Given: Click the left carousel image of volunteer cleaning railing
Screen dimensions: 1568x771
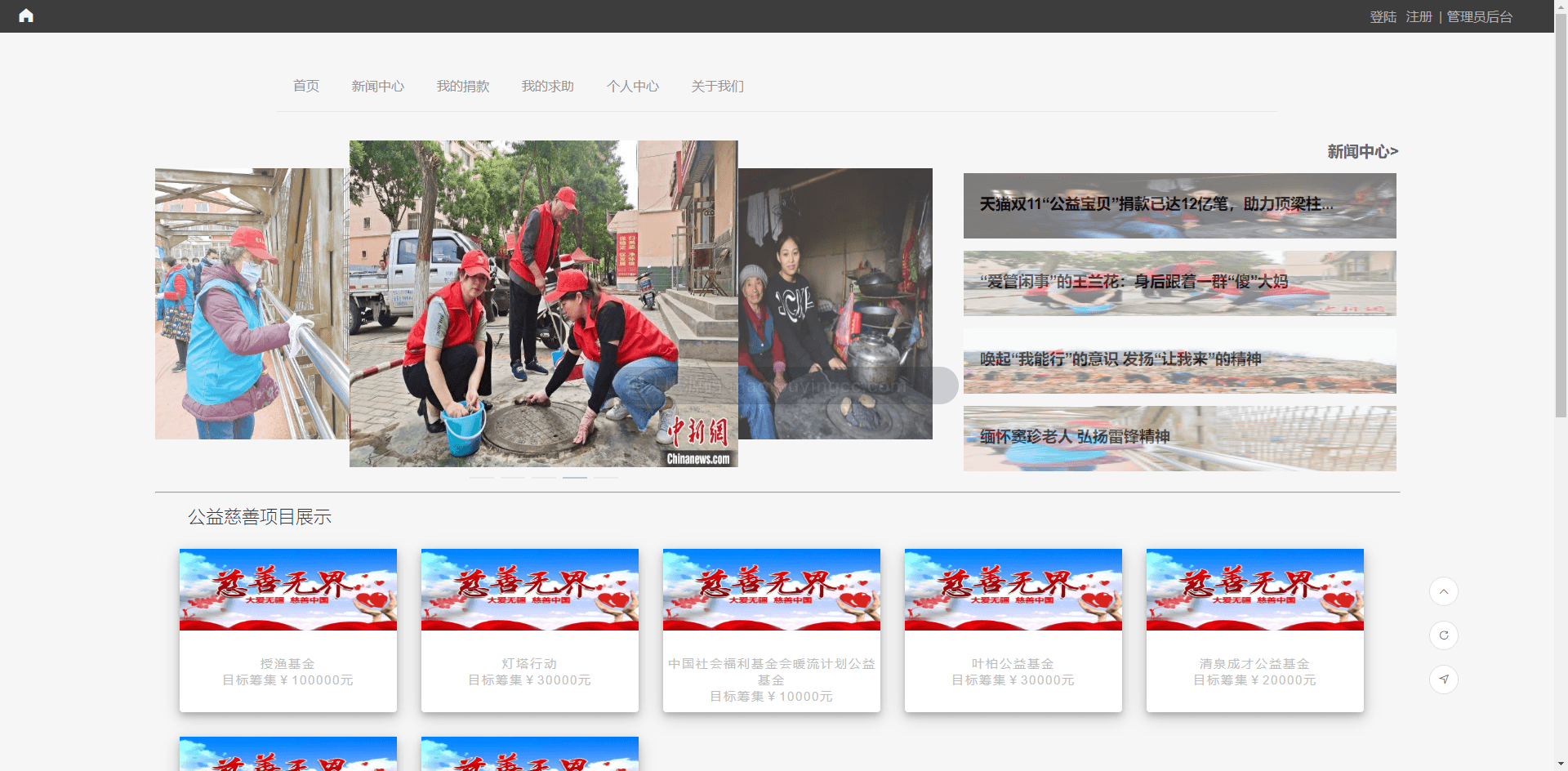Looking at the screenshot, I should (x=252, y=304).
